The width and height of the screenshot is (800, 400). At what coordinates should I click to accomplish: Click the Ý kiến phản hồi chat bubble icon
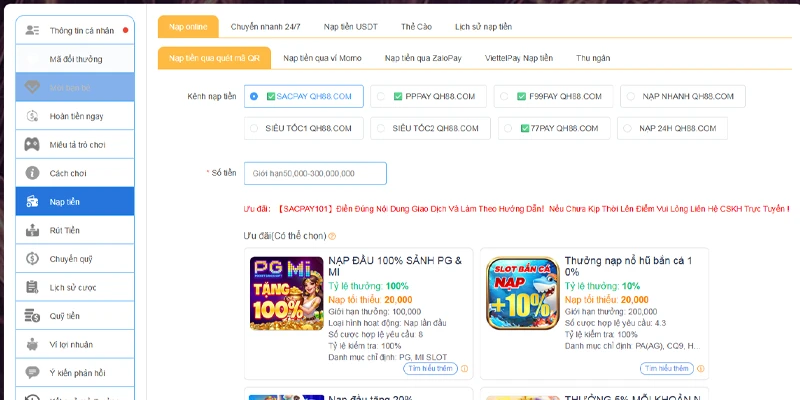pyautogui.click(x=32, y=373)
